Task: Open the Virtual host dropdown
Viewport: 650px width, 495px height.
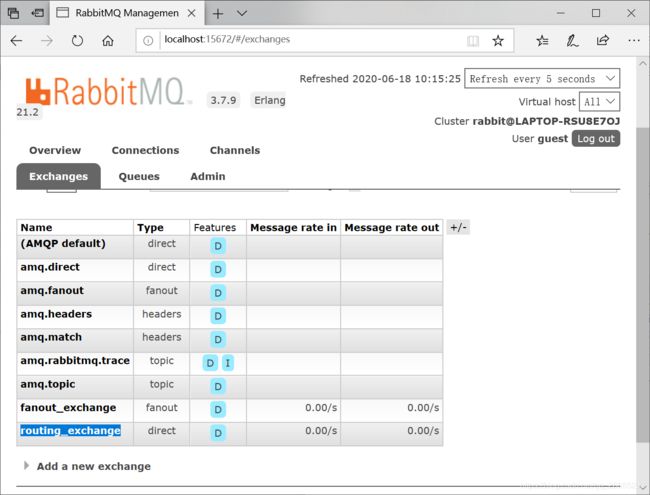Action: [599, 102]
